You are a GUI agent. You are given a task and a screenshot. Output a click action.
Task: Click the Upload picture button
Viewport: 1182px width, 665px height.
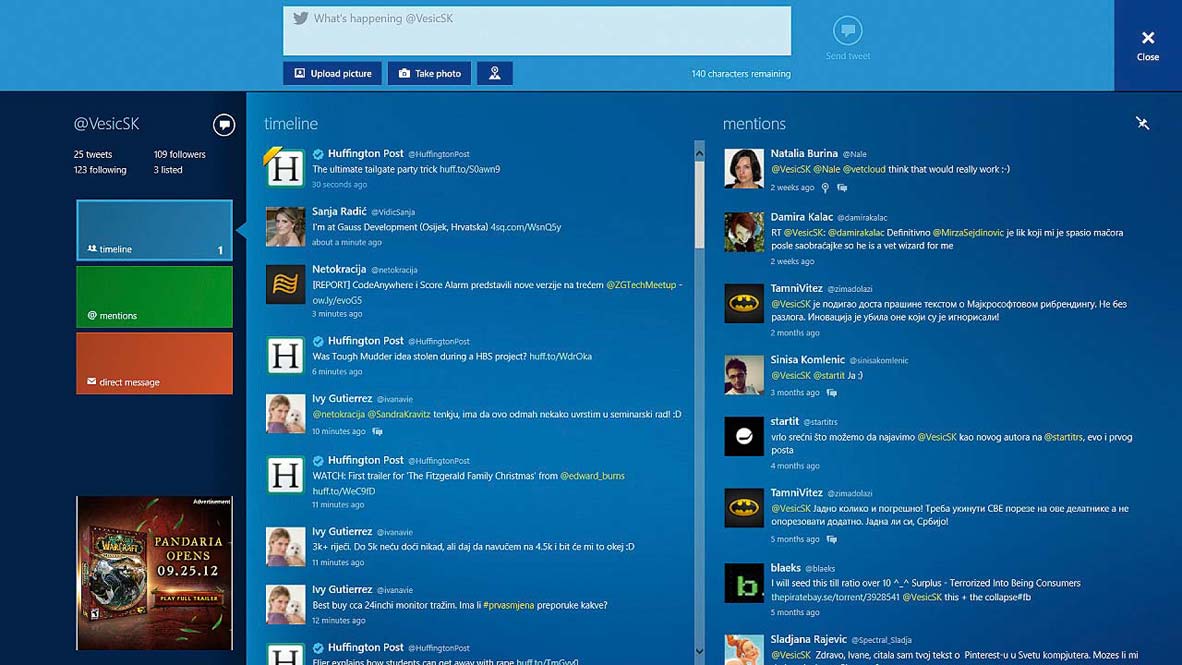(332, 73)
